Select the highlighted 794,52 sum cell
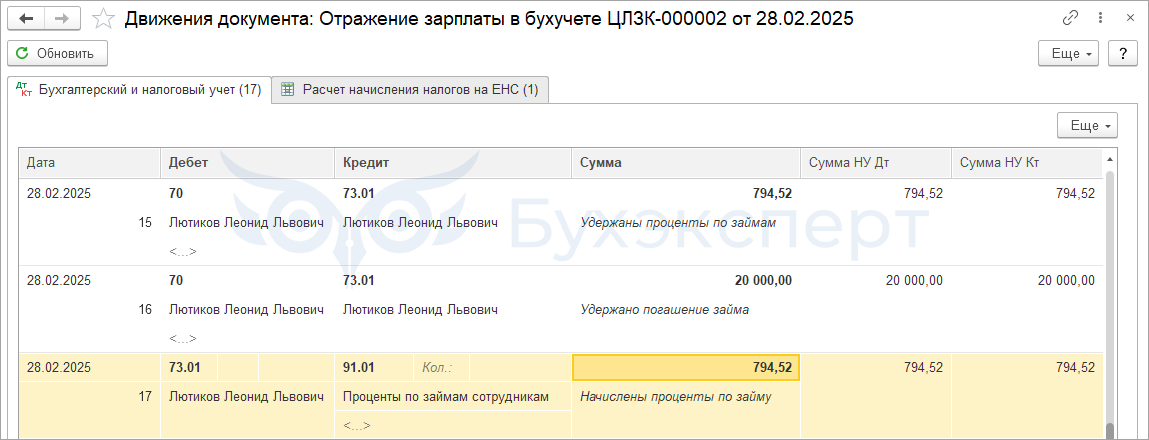The height and width of the screenshot is (440, 1149). [x=686, y=367]
